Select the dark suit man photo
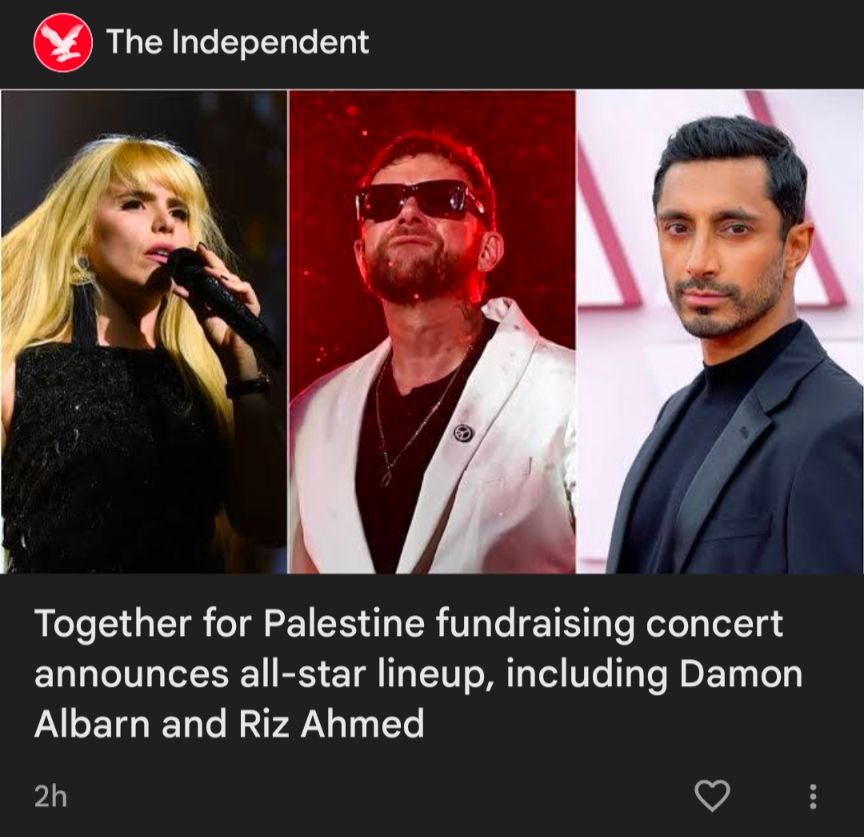This screenshot has width=864, height=837. [720, 331]
